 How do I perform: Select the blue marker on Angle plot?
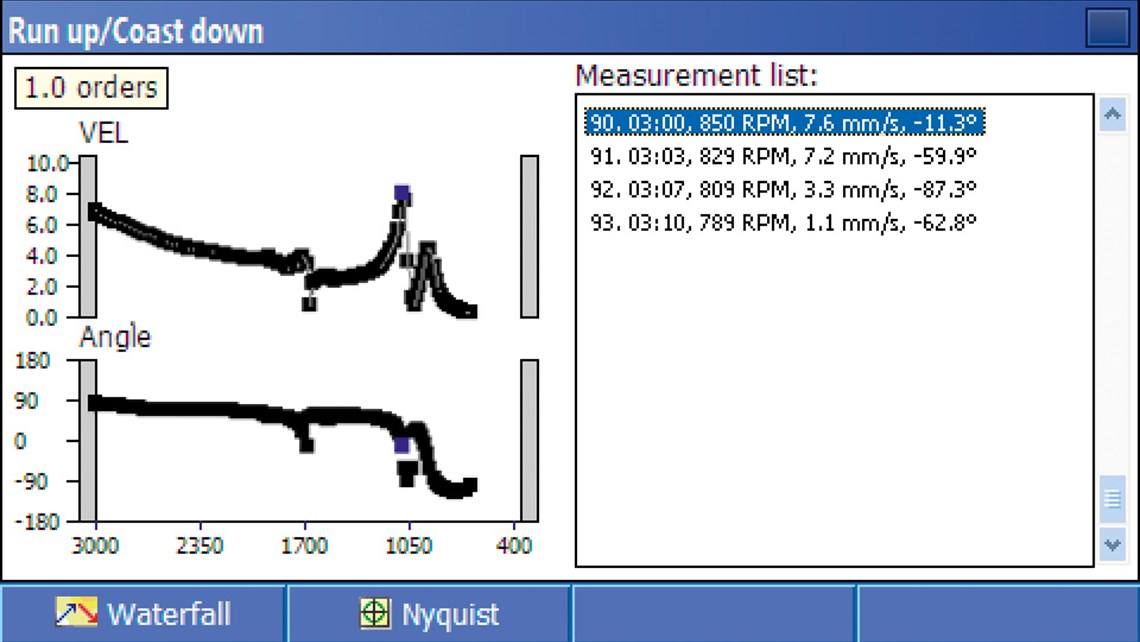(402, 445)
